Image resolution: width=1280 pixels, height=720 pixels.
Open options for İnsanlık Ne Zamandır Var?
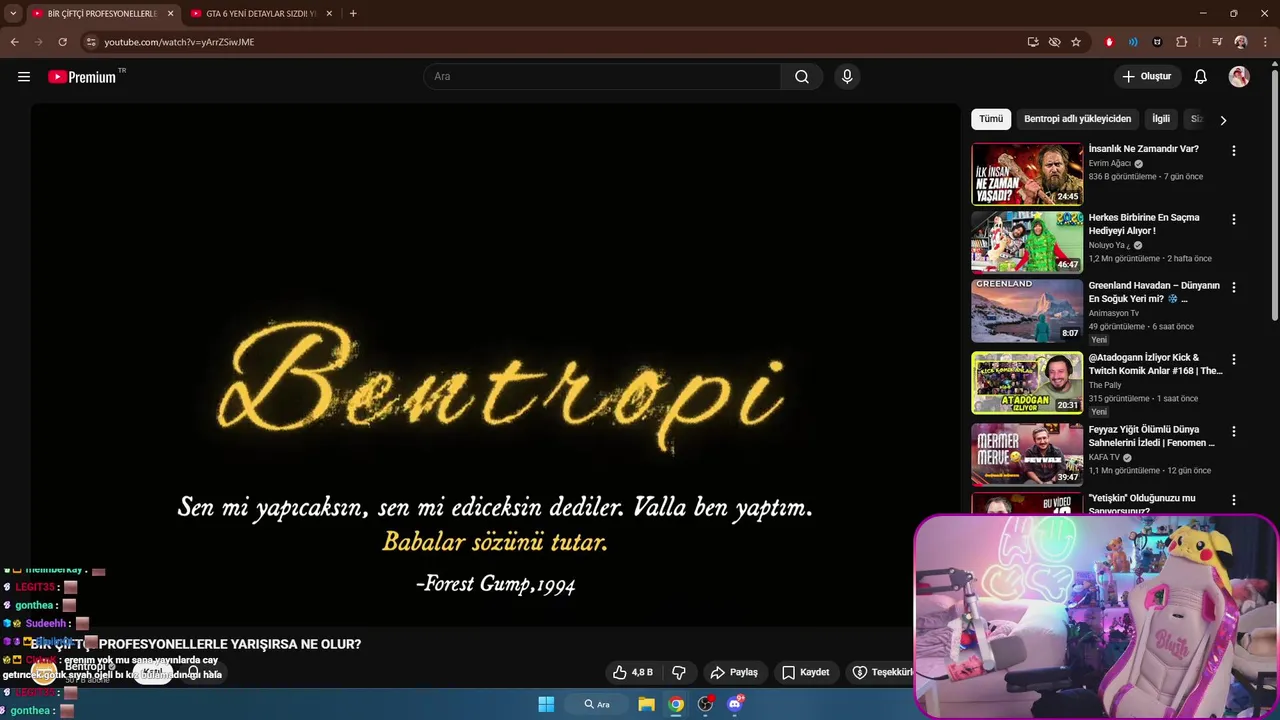tap(1234, 151)
